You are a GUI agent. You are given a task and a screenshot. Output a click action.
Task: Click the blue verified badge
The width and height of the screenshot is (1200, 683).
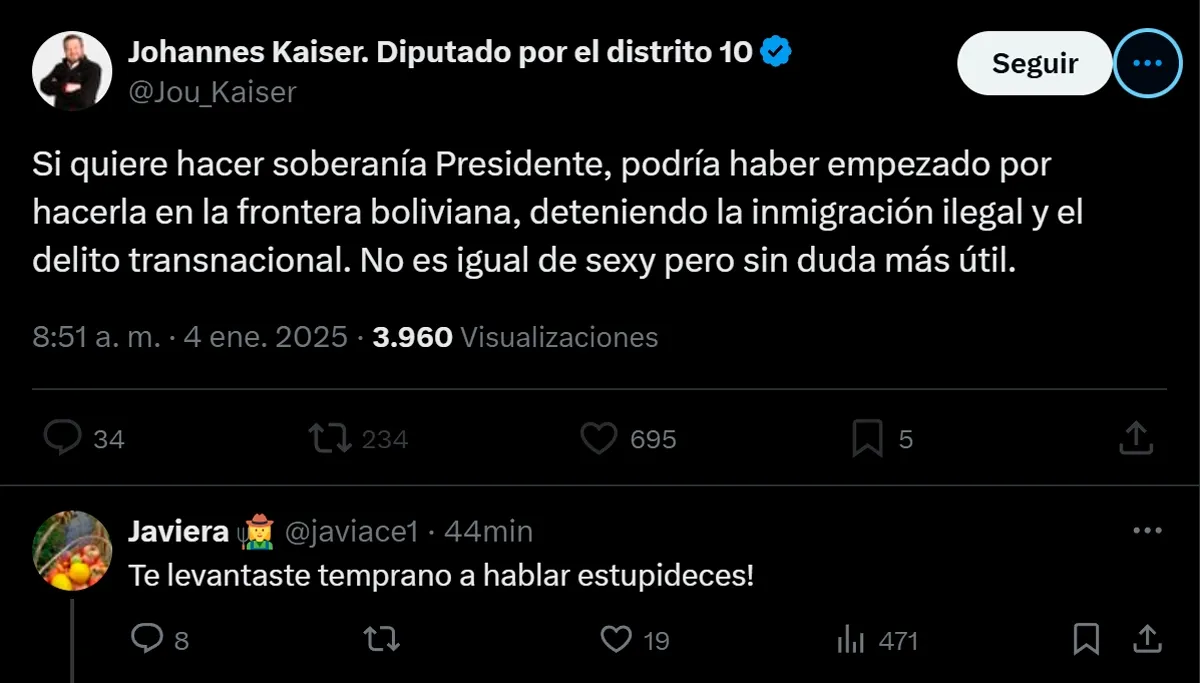point(776,51)
